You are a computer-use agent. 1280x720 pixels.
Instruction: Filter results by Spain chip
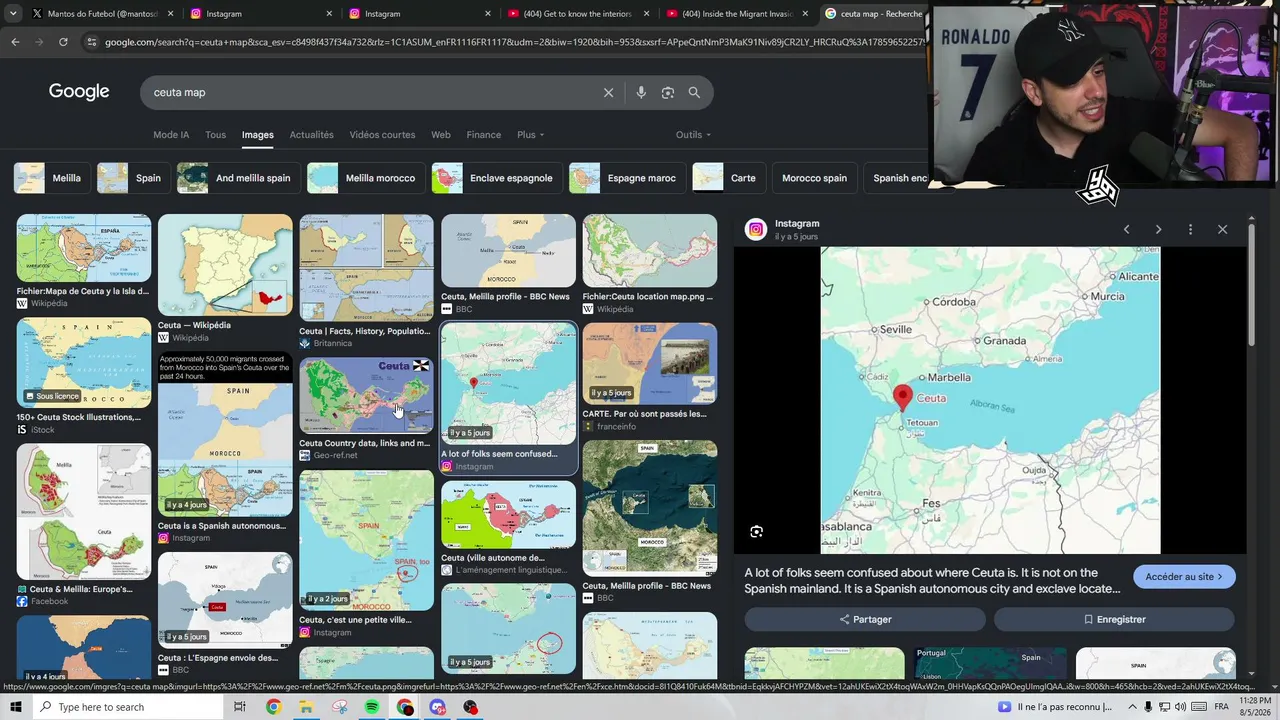tap(134, 178)
